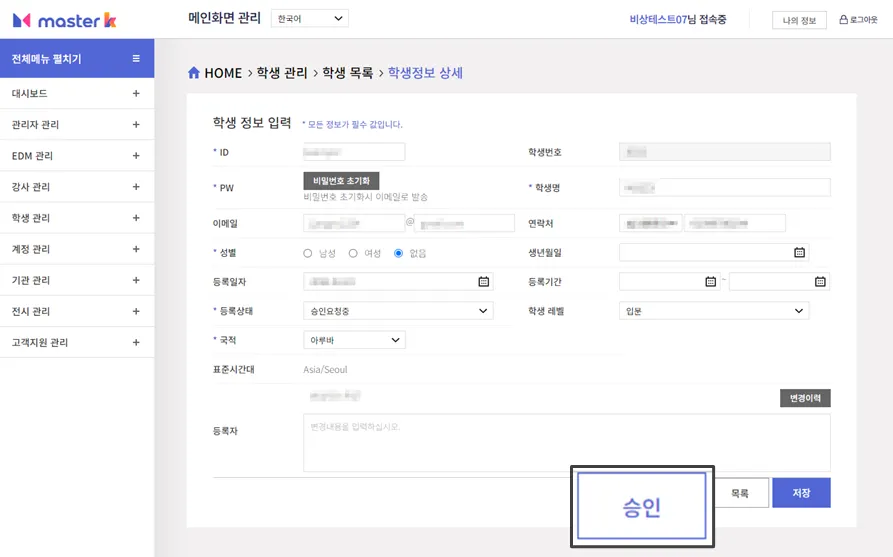Click into the 학생번호 field
Viewport: 893px width, 557px height.
tap(724, 152)
